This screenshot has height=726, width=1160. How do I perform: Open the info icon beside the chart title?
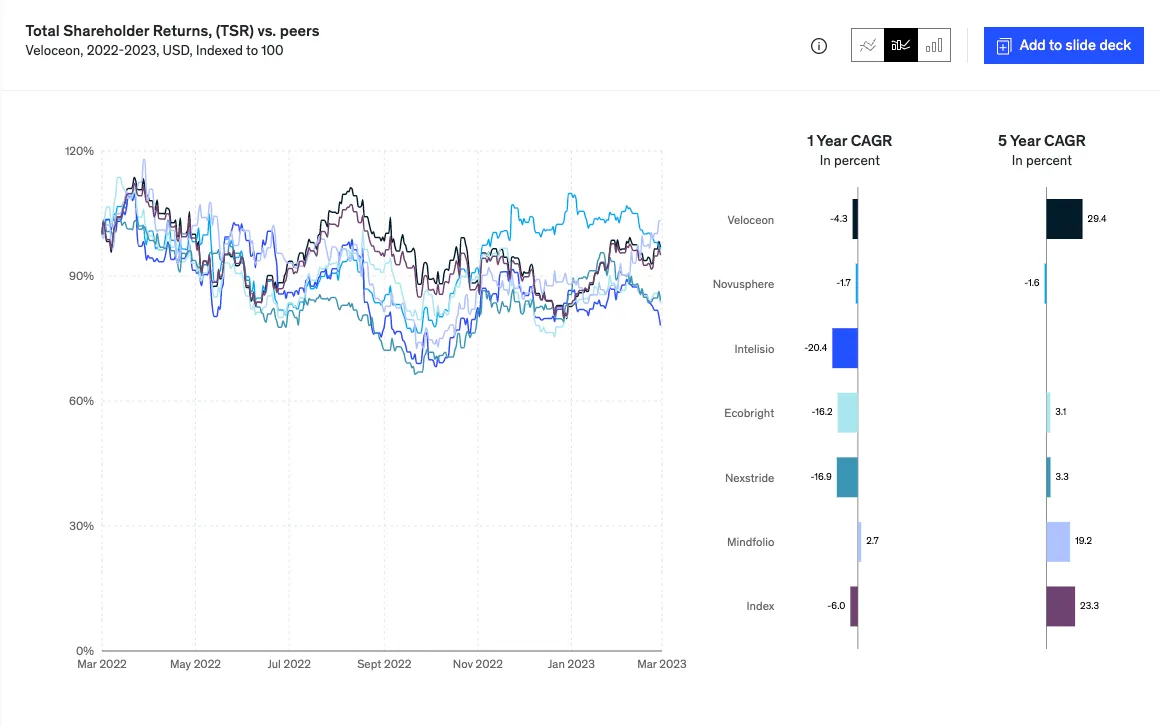click(819, 46)
